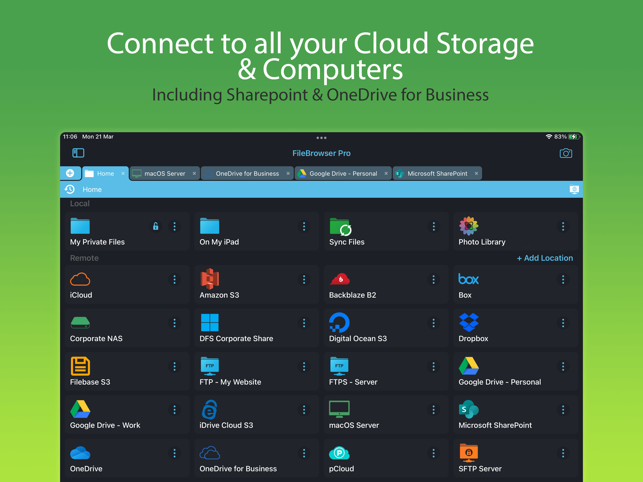
Task: Open My Private Files folder
Action: tap(127, 231)
